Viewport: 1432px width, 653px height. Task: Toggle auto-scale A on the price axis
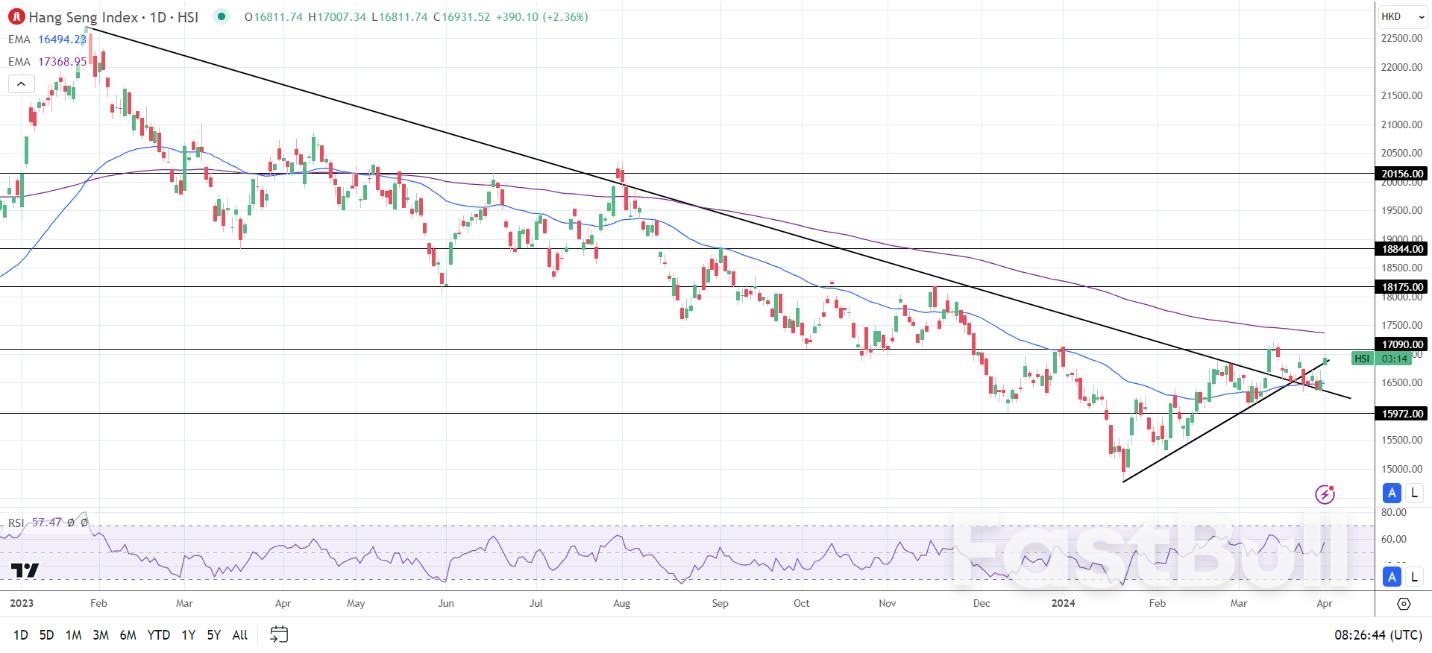pos(1391,492)
